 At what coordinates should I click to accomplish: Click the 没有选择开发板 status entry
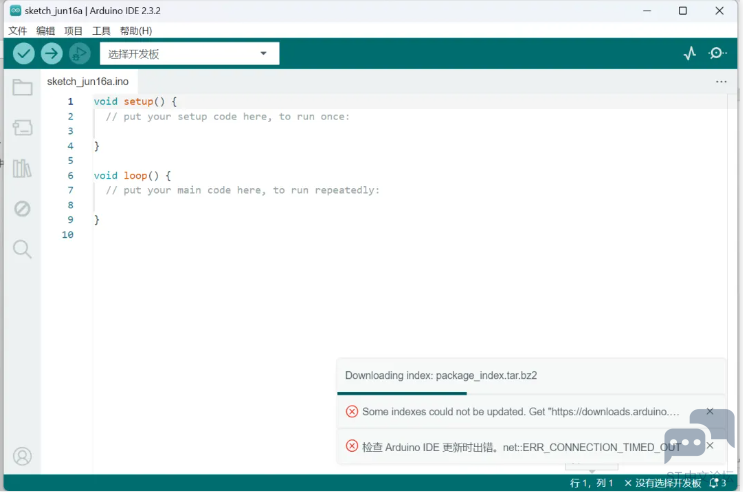pos(662,483)
